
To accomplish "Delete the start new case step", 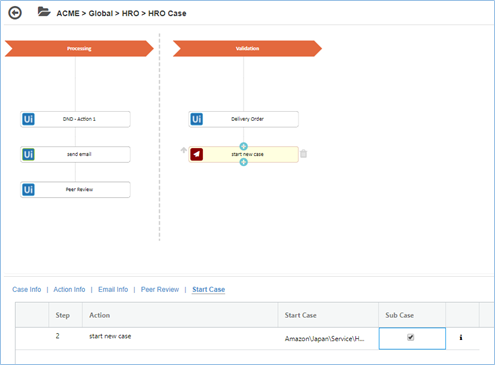I will click(303, 154).
